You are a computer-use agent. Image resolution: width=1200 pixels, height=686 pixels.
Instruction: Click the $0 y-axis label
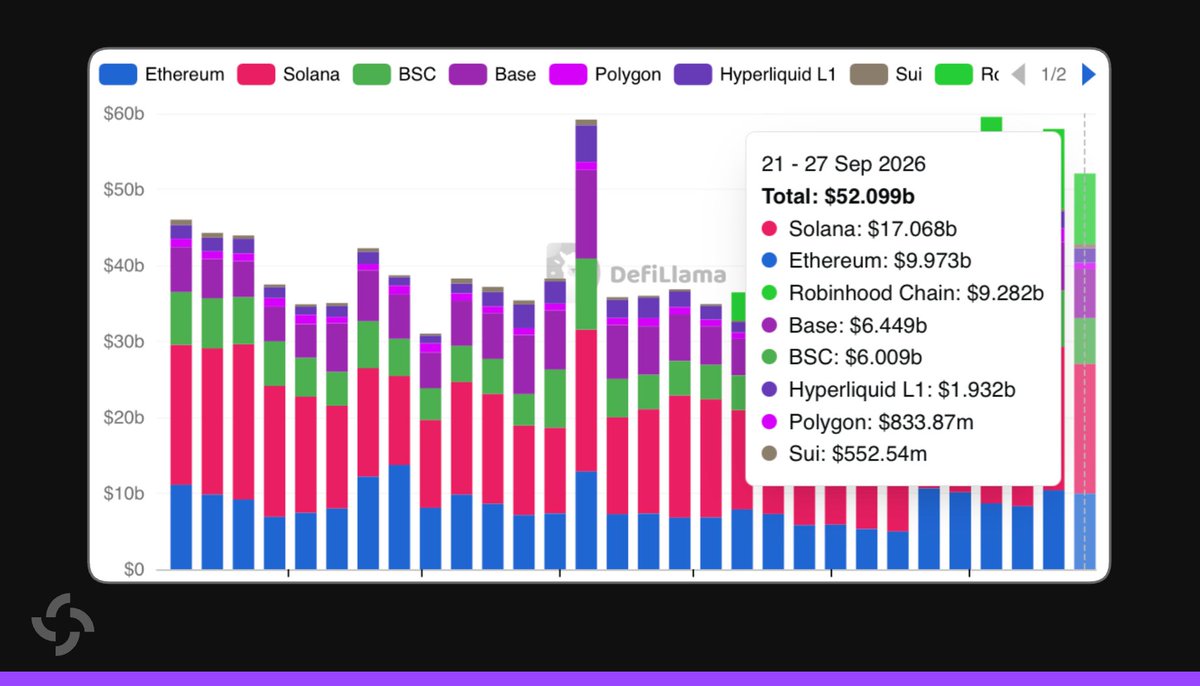click(x=134, y=569)
